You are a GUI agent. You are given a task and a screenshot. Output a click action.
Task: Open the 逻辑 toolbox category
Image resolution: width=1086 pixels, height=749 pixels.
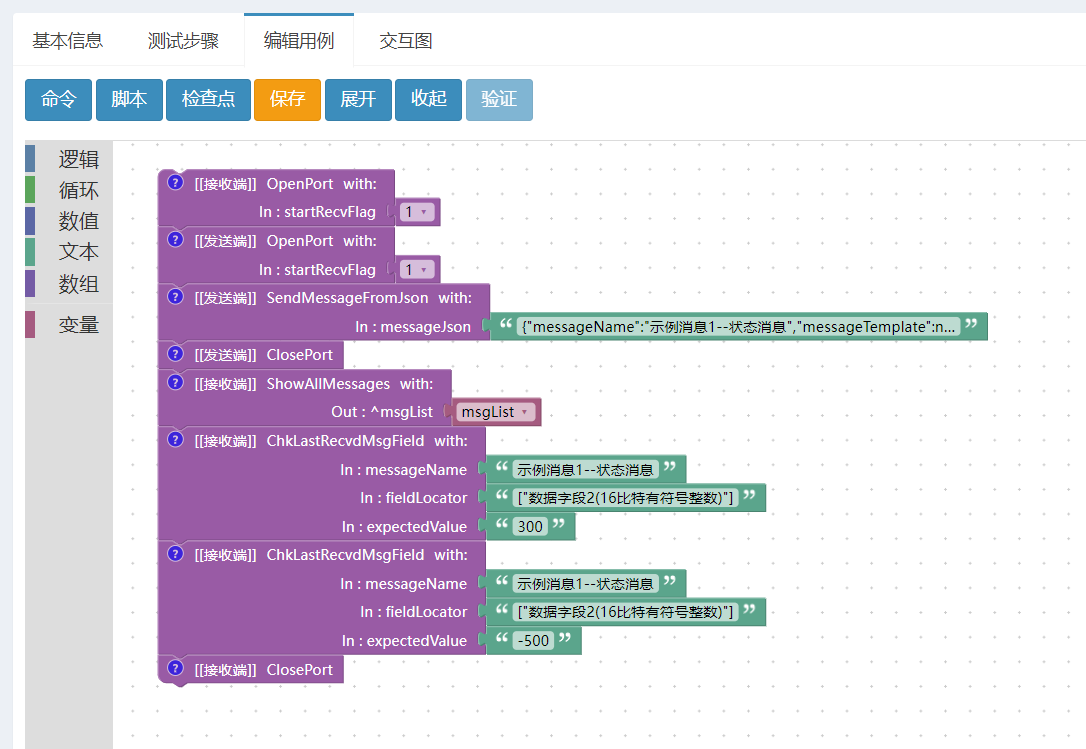69,159
